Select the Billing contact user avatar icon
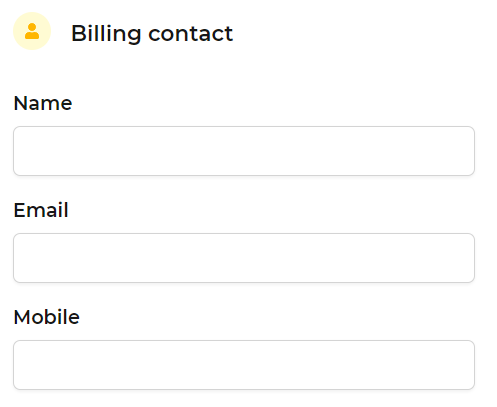 pyautogui.click(x=32, y=31)
